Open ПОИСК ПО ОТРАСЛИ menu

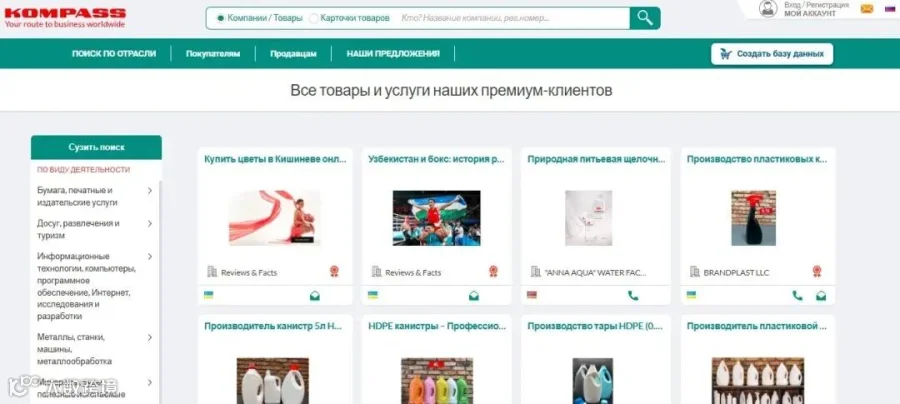(x=114, y=53)
